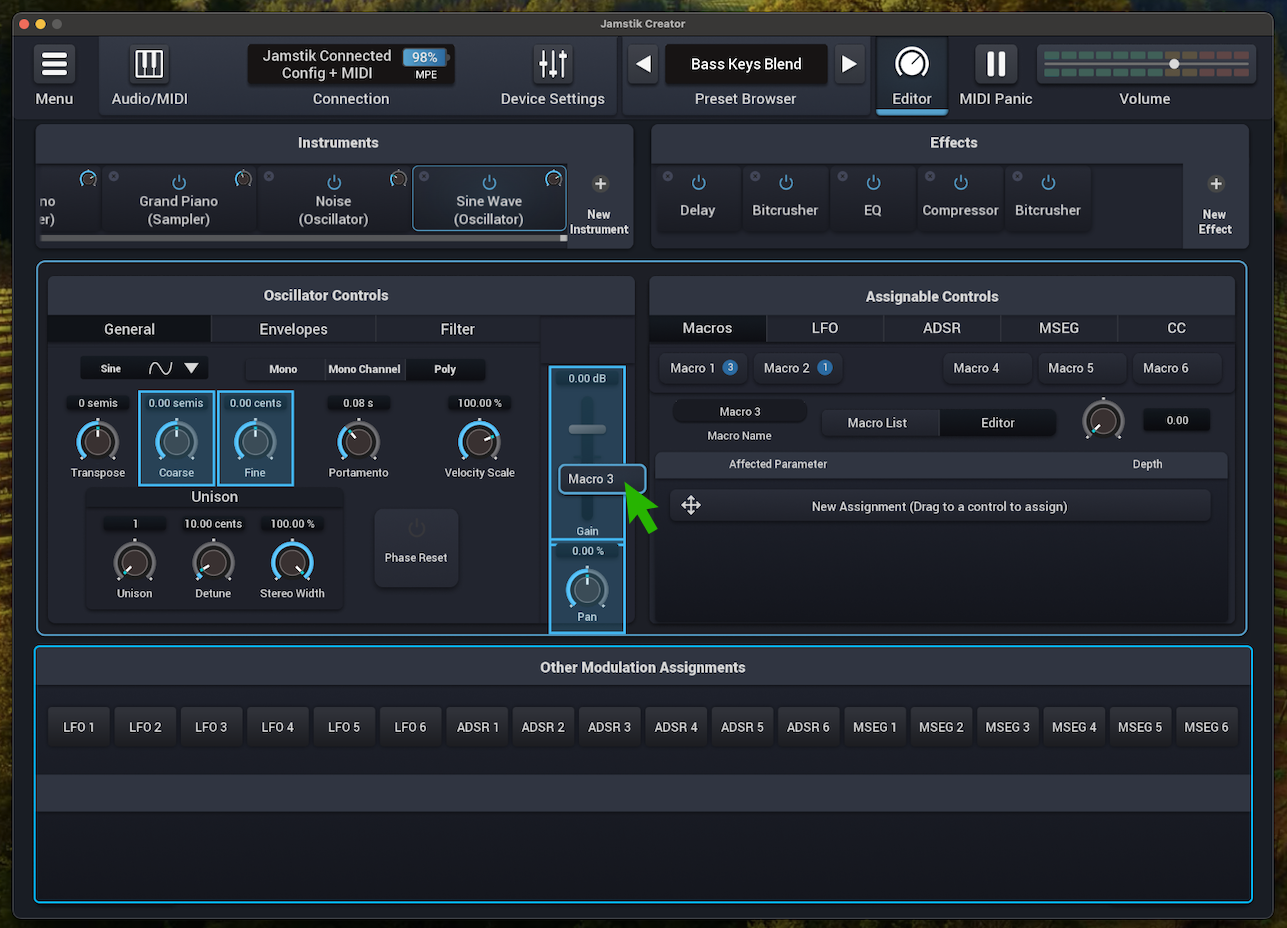Toggle power on Grand Piano (Sampler) instrument
Image resolution: width=1287 pixels, height=928 pixels.
pyautogui.click(x=179, y=182)
